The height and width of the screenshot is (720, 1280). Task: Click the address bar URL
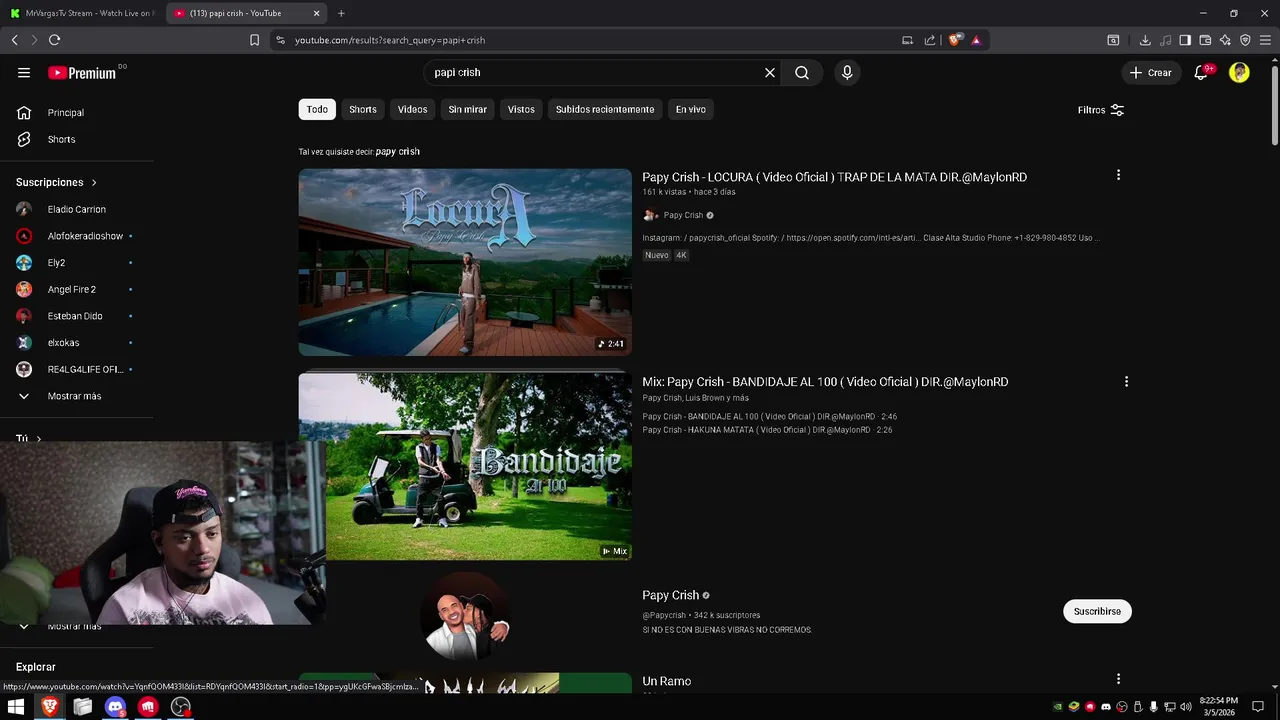[x=390, y=40]
